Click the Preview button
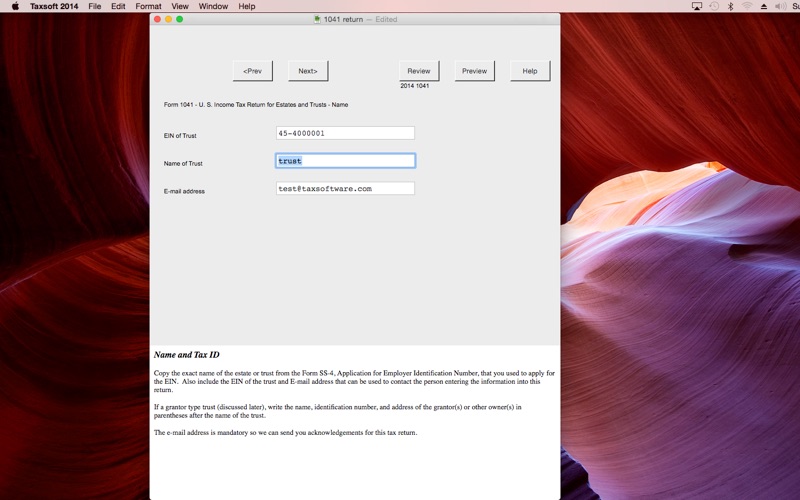 (x=474, y=71)
